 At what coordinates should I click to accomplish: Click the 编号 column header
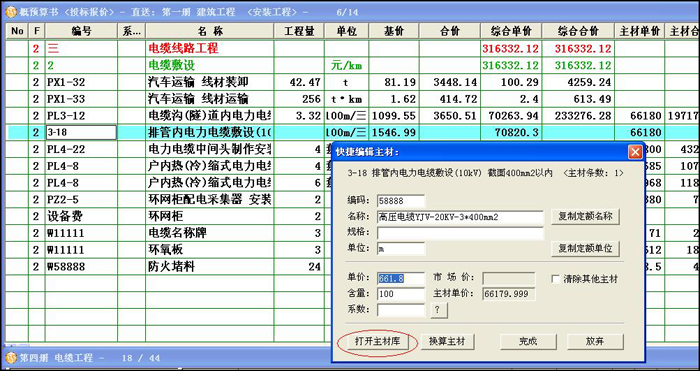[81, 31]
